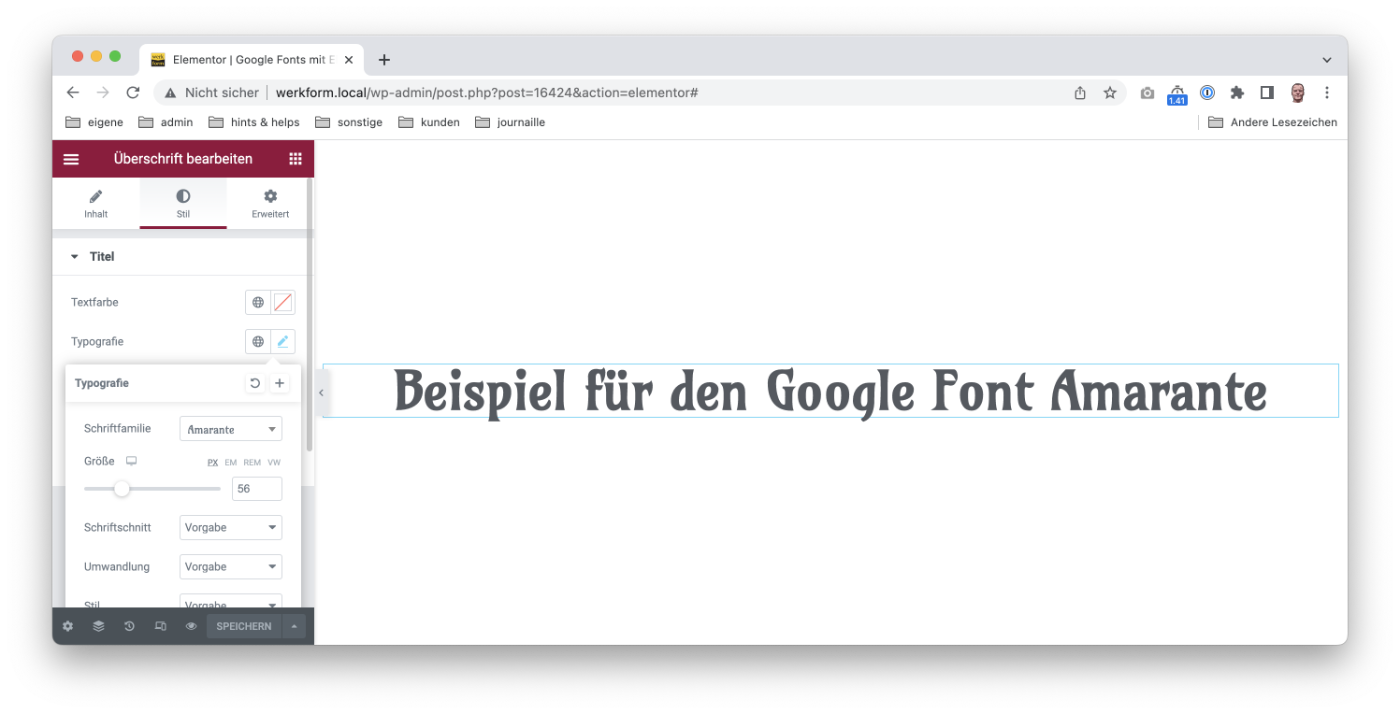Open the 'hints & helps' bookmarks folder

coord(254,122)
